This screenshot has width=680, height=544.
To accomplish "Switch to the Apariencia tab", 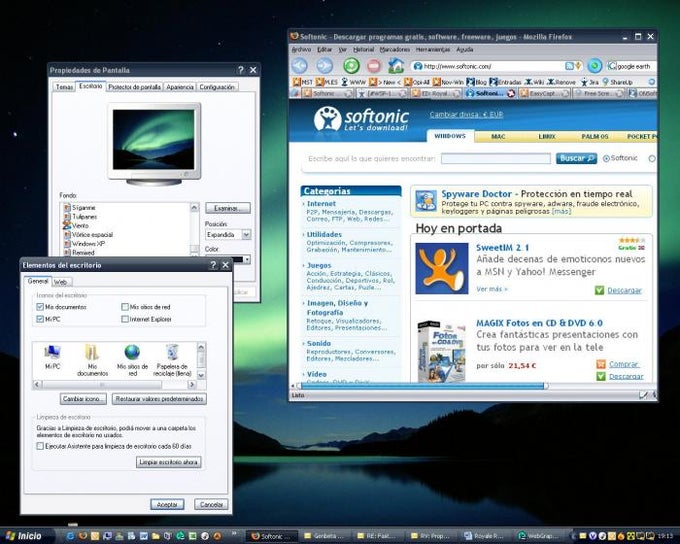I will click(180, 87).
